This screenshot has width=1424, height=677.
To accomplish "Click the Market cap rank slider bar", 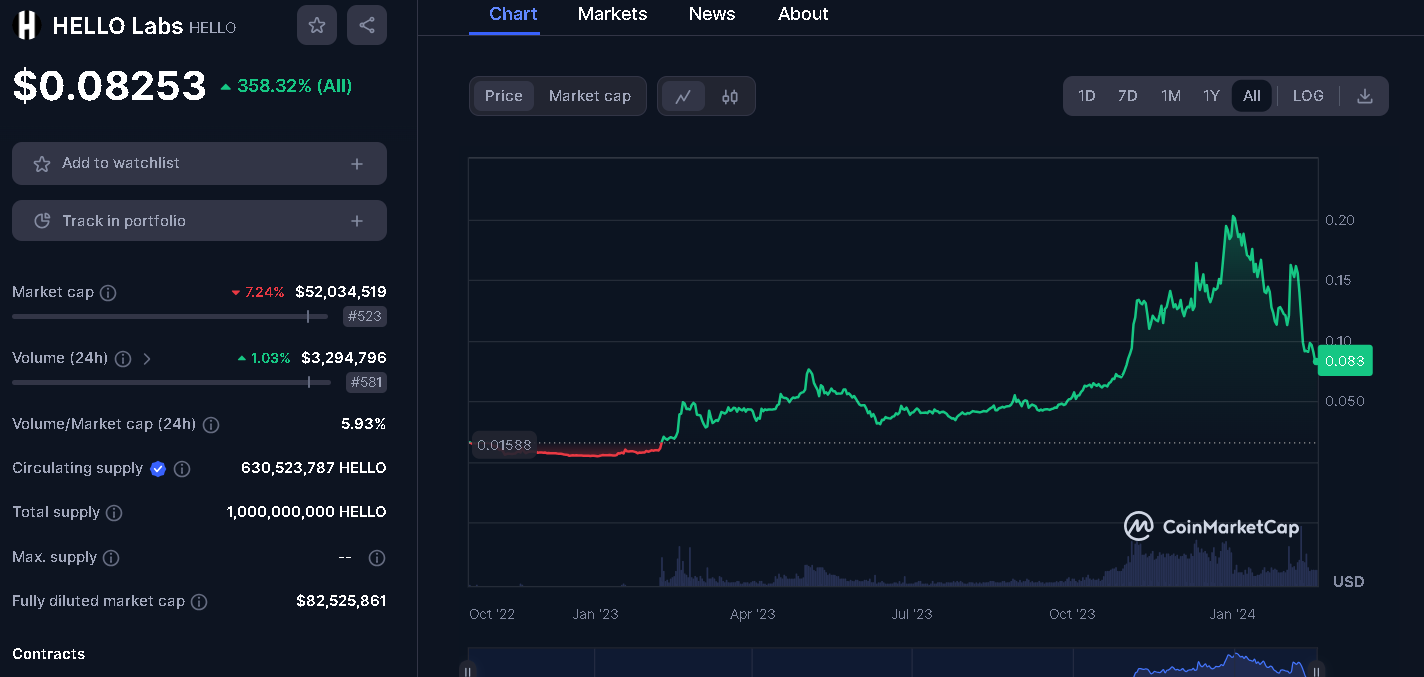I will coord(170,317).
